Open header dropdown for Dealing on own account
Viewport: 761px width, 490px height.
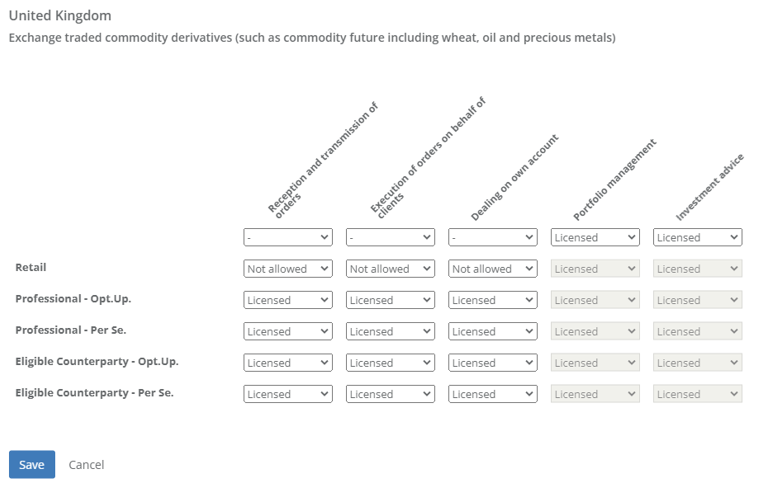(492, 237)
